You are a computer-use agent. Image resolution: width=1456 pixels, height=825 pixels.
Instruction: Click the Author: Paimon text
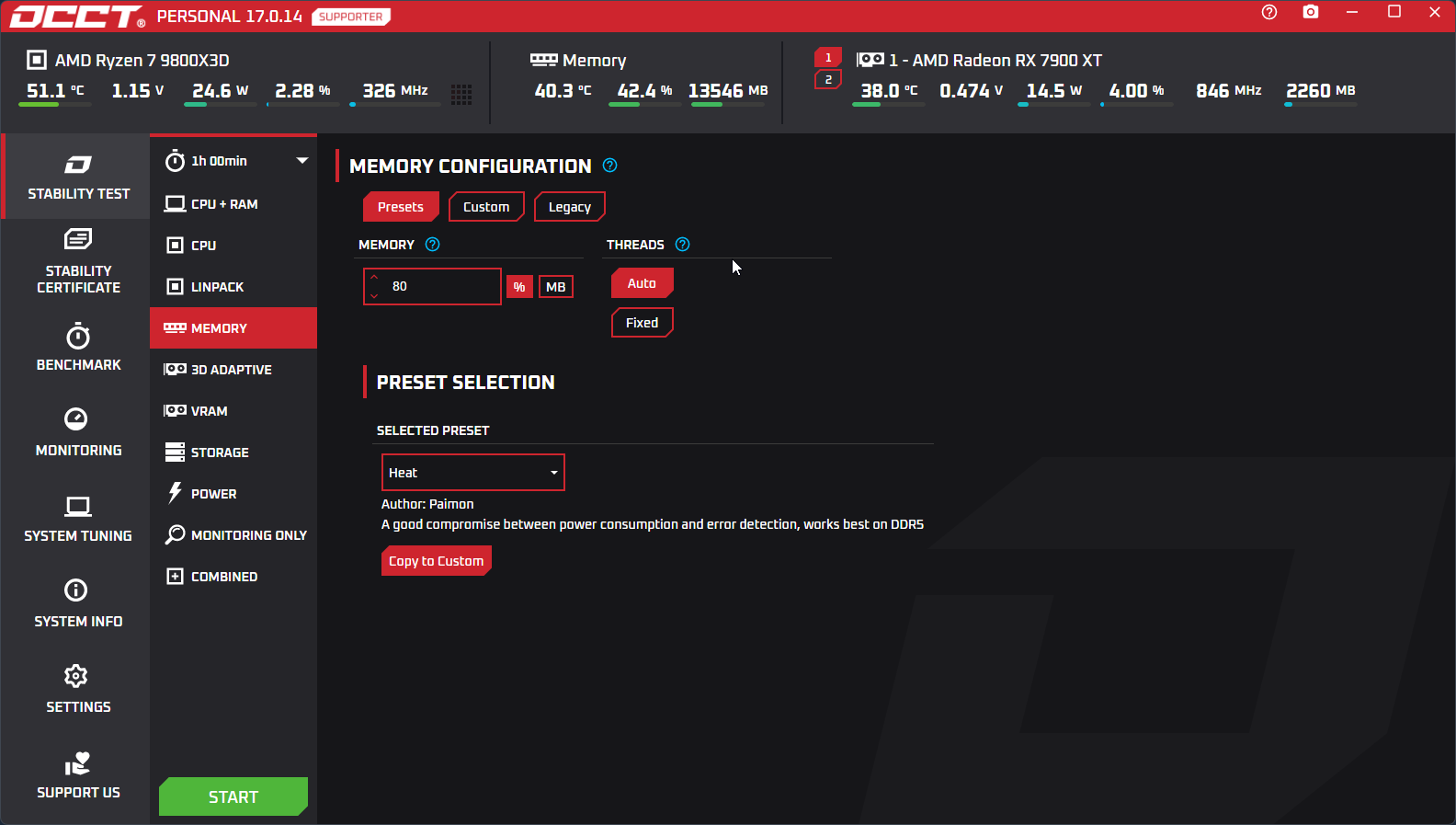click(x=427, y=504)
